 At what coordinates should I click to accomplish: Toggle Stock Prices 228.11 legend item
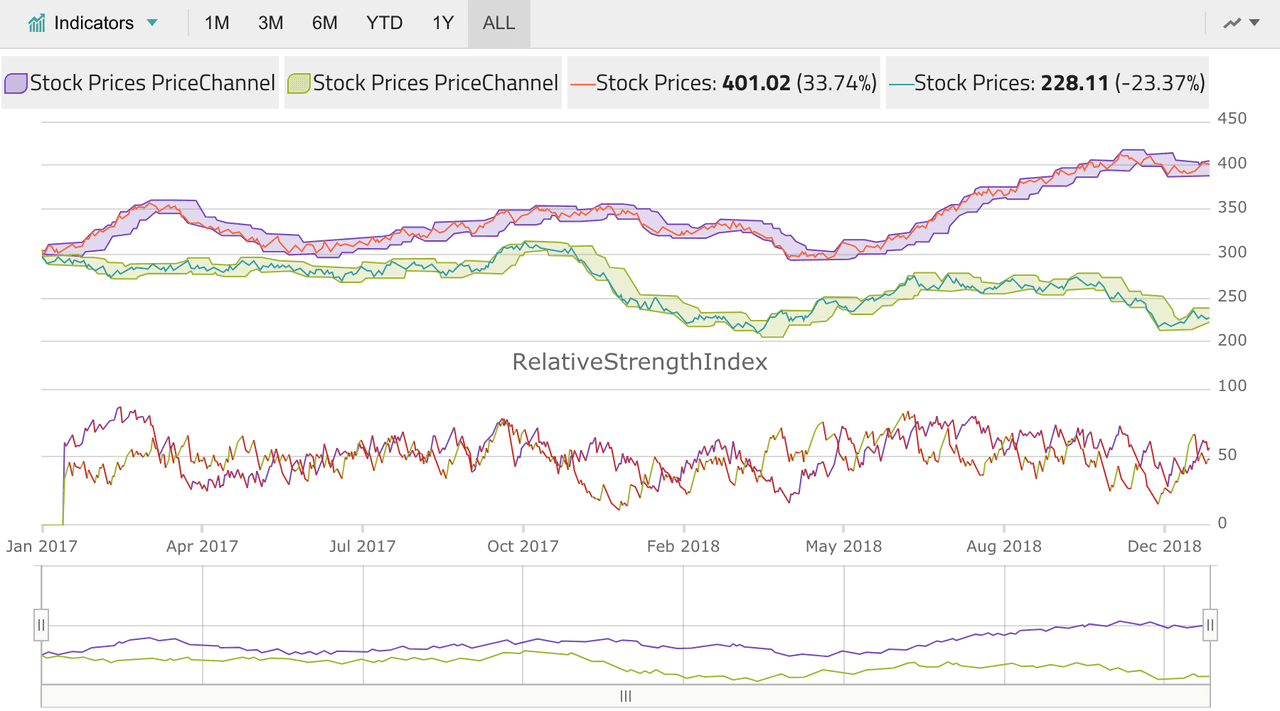click(1047, 83)
